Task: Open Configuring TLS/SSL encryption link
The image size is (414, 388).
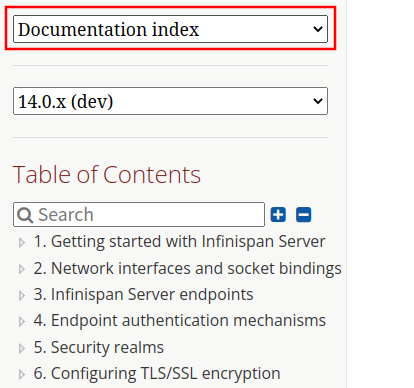Action: coord(157,374)
